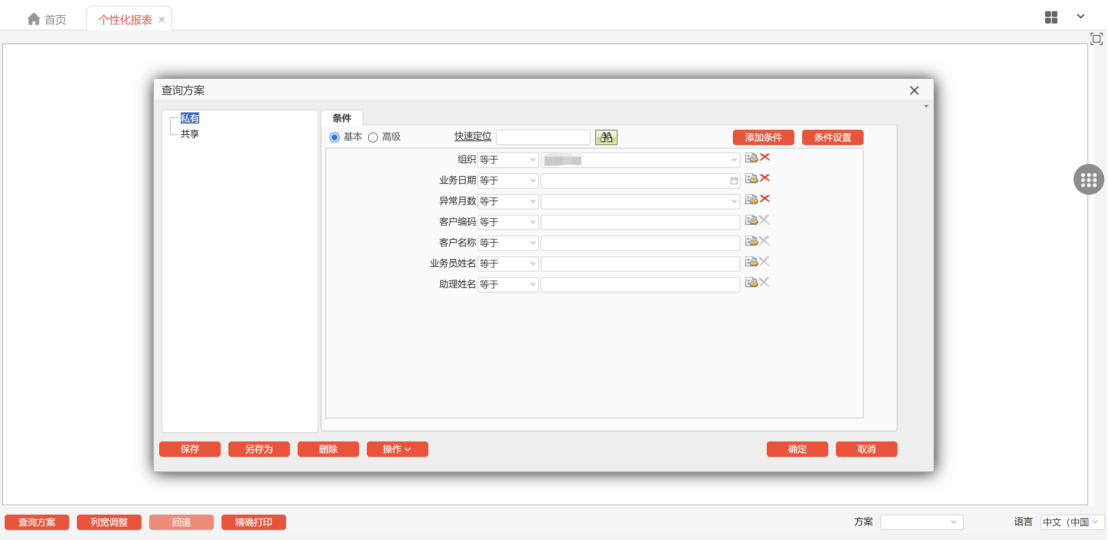Open the lookup icon for 客户名称 row

point(751,241)
